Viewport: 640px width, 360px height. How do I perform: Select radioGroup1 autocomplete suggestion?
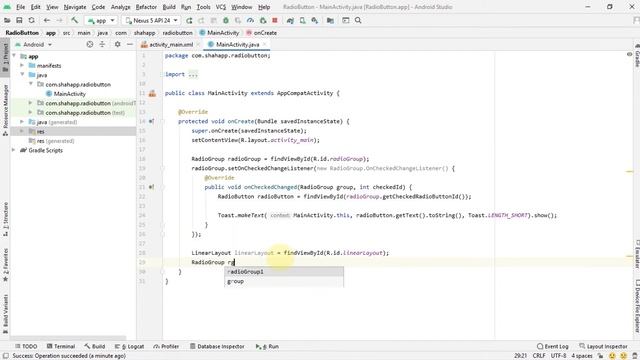284,271
